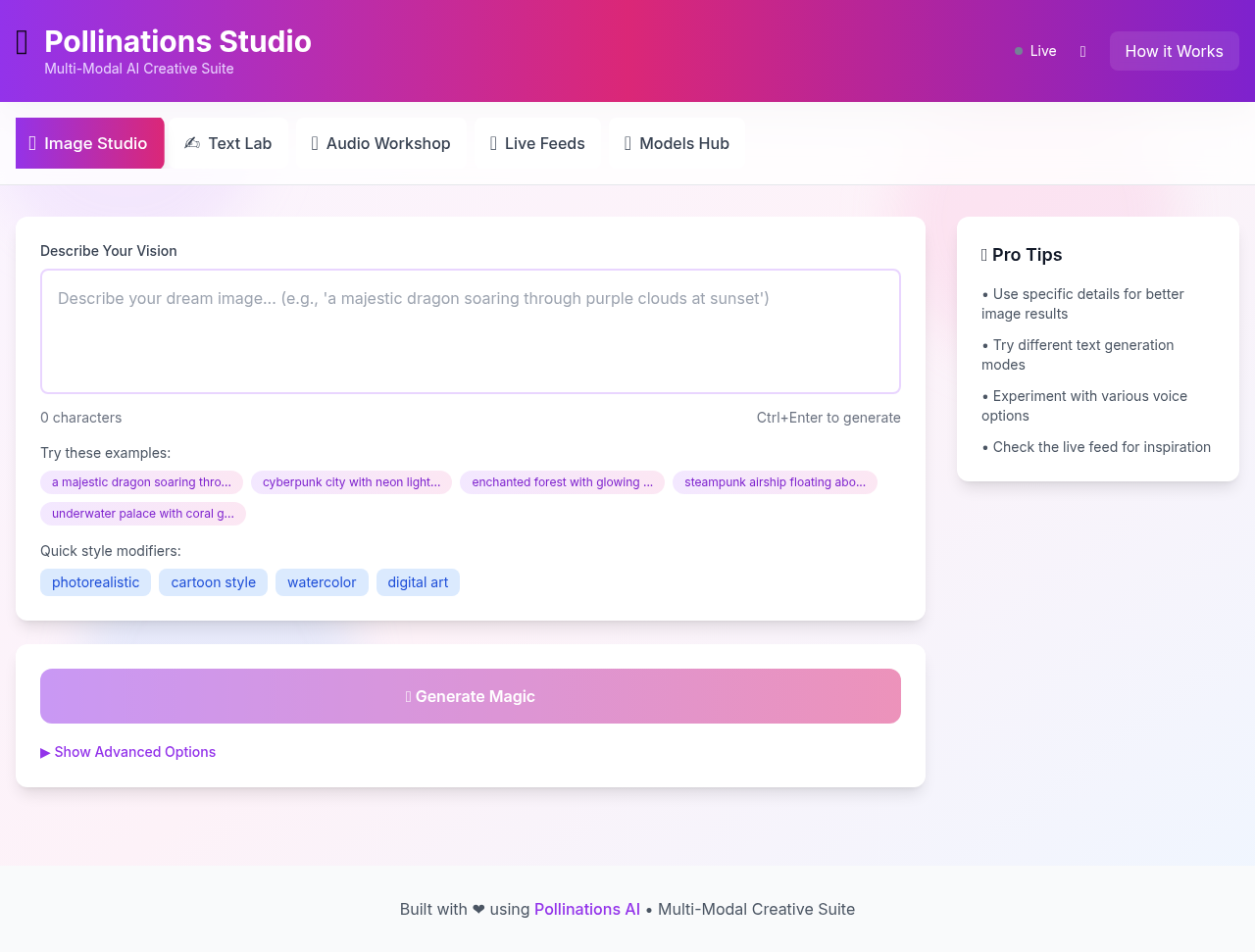Toggle the photorealistic style modifier
The image size is (1255, 952).
(95, 582)
